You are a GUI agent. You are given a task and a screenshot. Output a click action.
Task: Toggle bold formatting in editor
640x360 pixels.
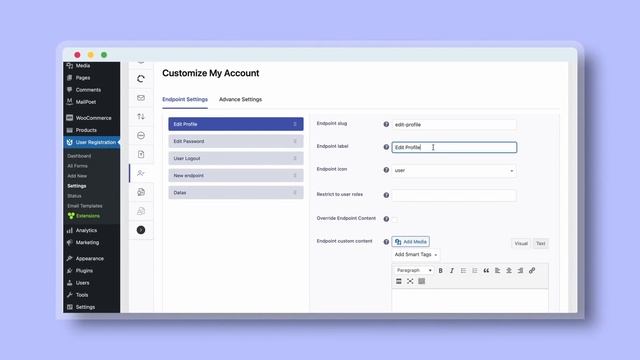pyautogui.click(x=440, y=271)
